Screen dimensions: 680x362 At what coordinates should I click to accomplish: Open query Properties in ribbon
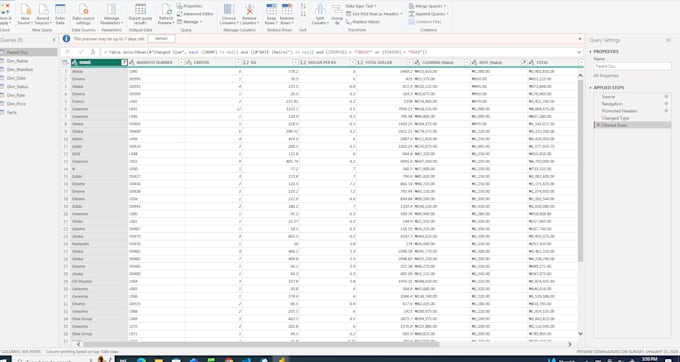(x=190, y=6)
